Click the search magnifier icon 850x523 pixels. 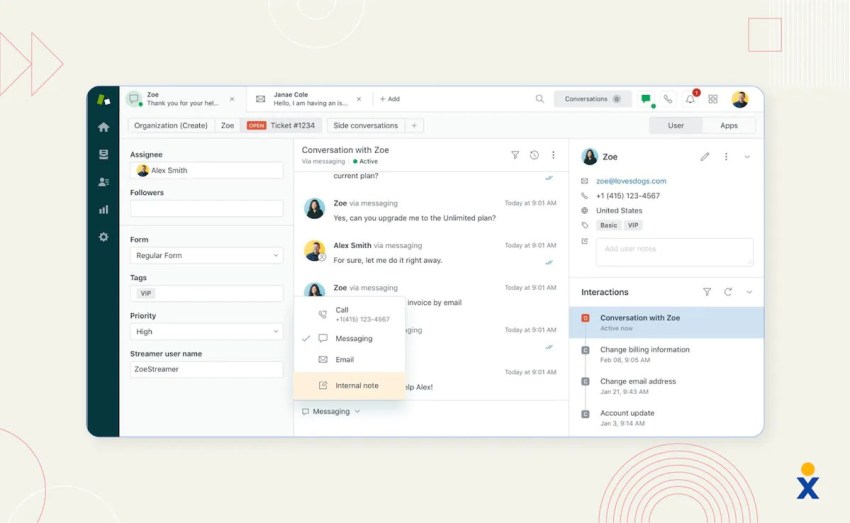[539, 99]
